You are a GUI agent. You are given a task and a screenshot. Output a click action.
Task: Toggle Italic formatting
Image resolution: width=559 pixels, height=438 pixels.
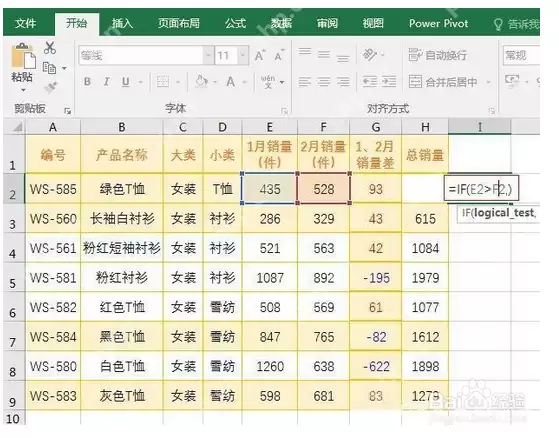(x=106, y=82)
